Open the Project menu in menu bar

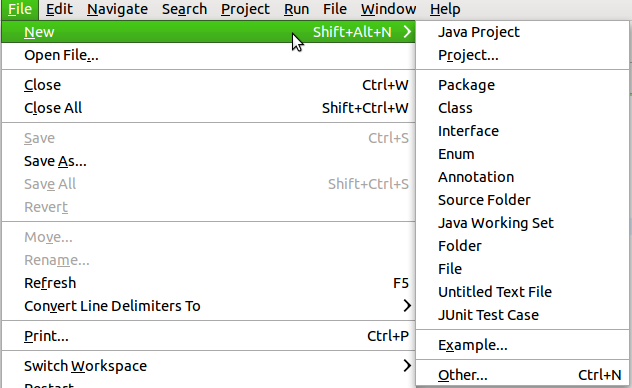[x=245, y=9]
